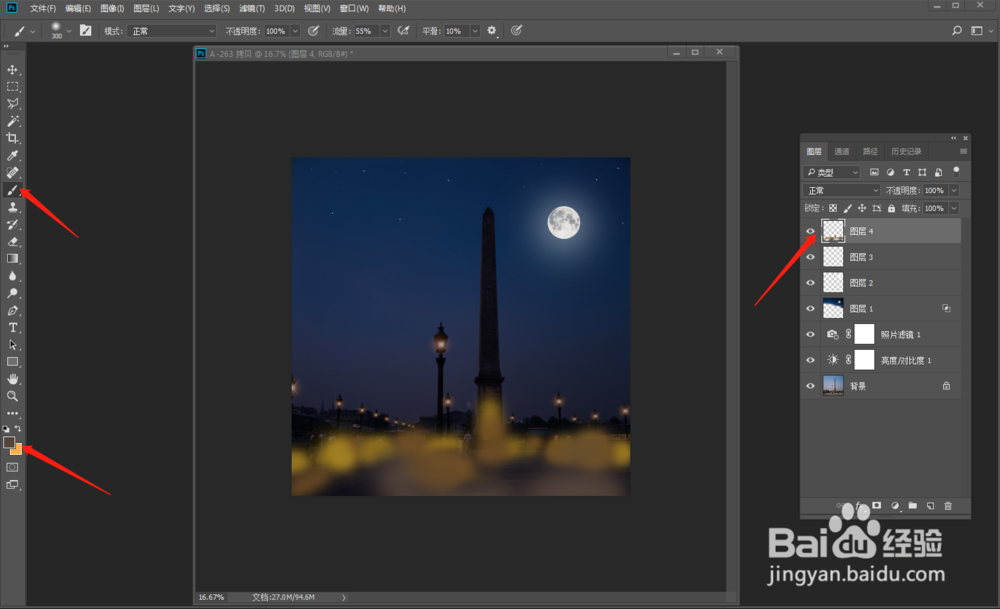Screen dimensions: 1000x609
Task: Toggle lock all for layer
Action: [892, 209]
